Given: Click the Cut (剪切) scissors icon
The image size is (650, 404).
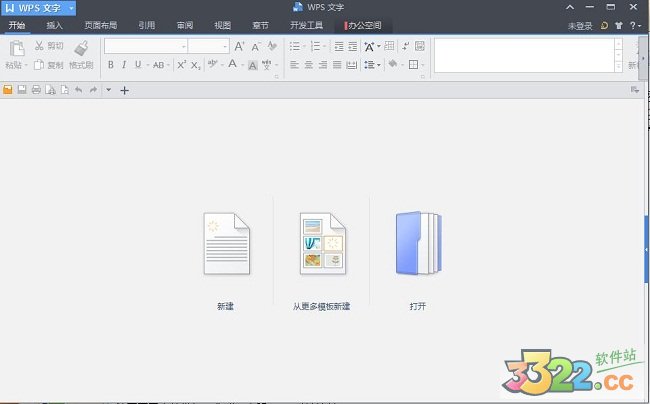Looking at the screenshot, I should (x=39, y=46).
